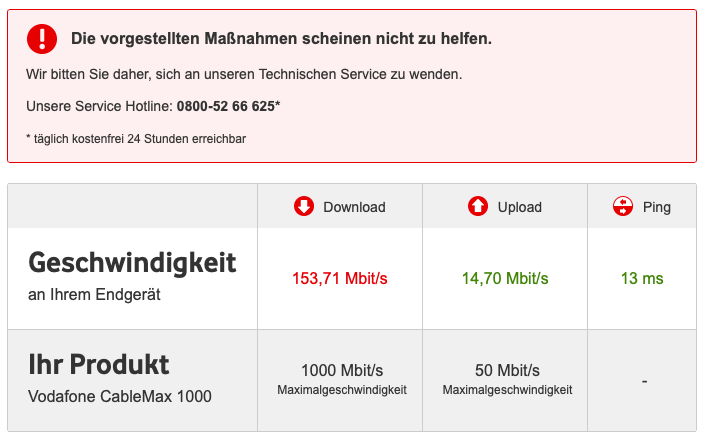Click the Ihr Produkt row heading

[x=99, y=364]
